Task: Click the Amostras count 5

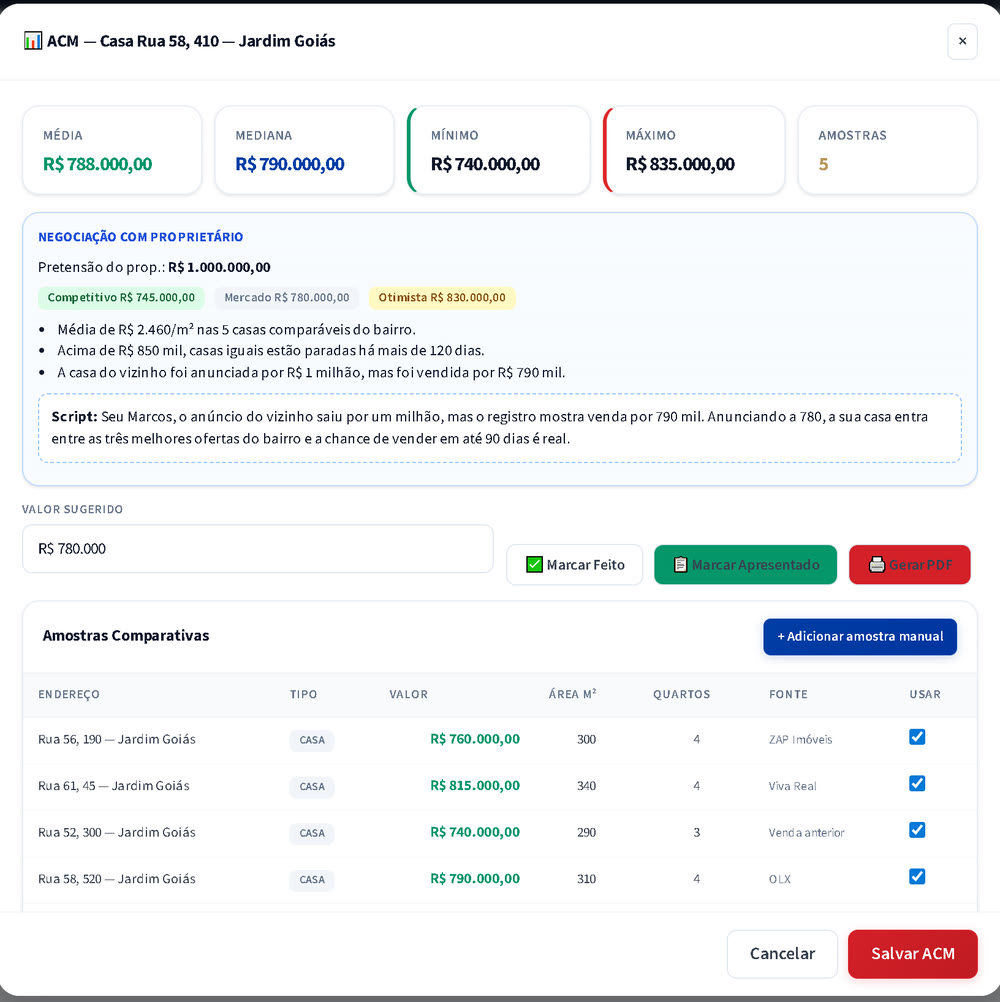Action: (823, 165)
